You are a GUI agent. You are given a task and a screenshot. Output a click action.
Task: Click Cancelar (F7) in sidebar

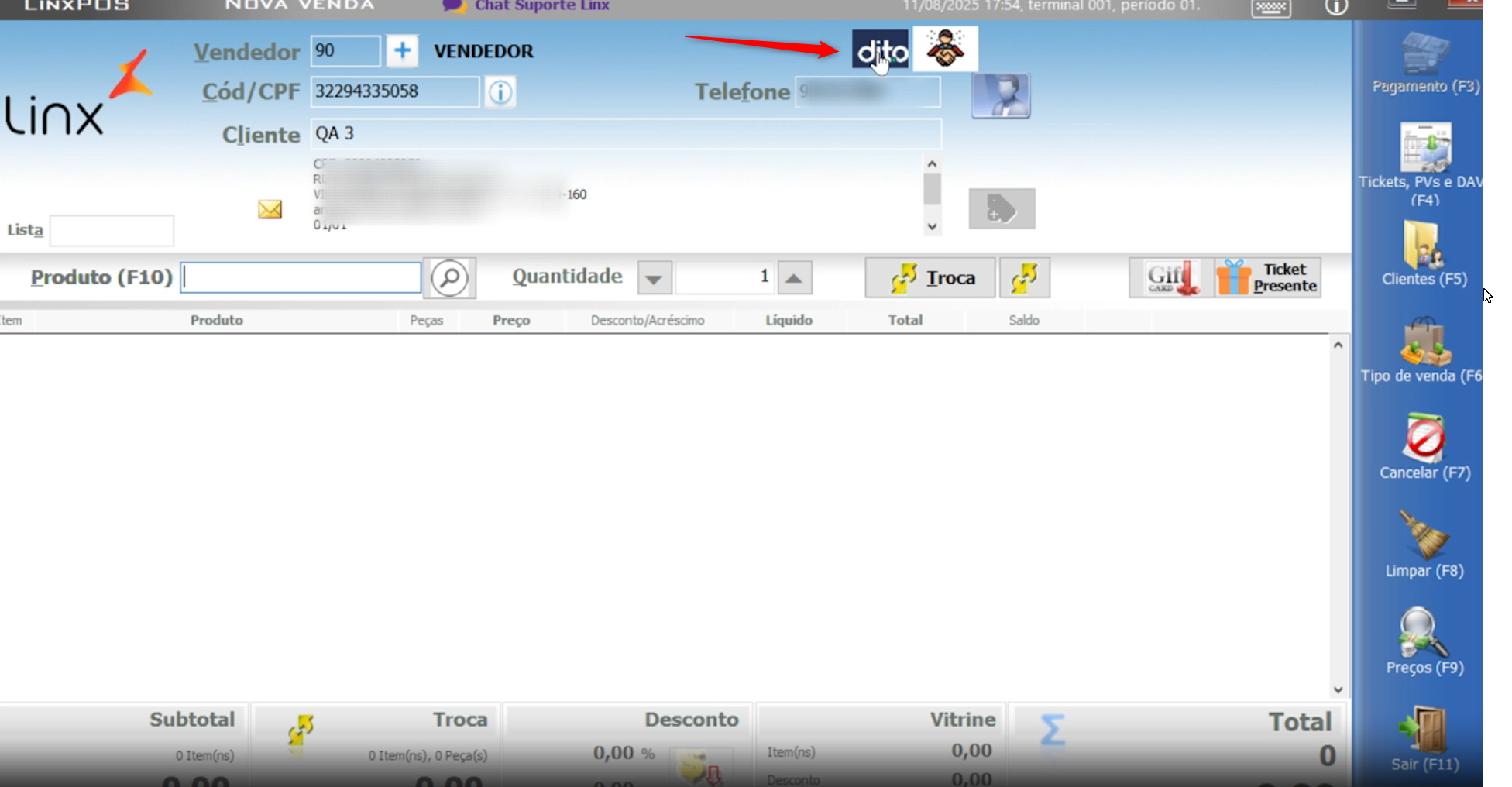click(1424, 447)
